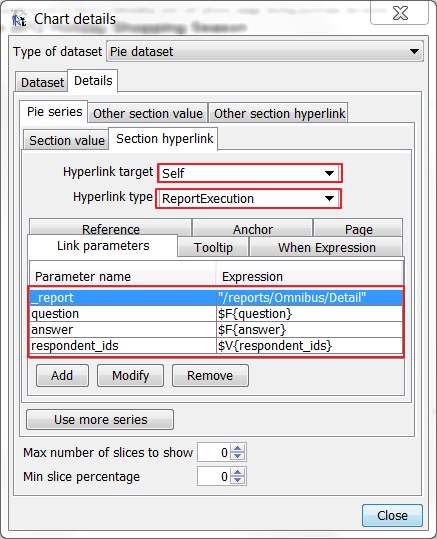This screenshot has width=437, height=539.
Task: Open the Other section value tab
Action: coord(148,113)
